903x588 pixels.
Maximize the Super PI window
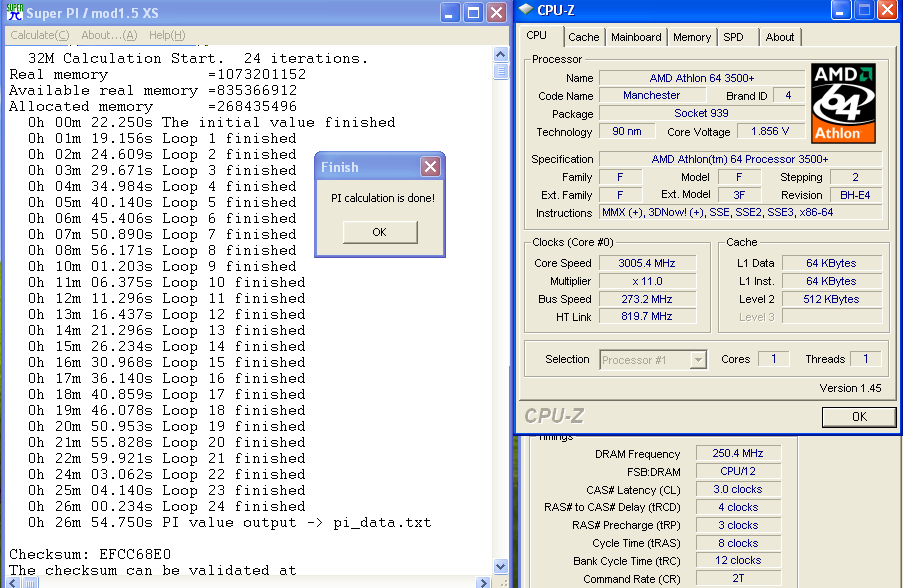[473, 12]
